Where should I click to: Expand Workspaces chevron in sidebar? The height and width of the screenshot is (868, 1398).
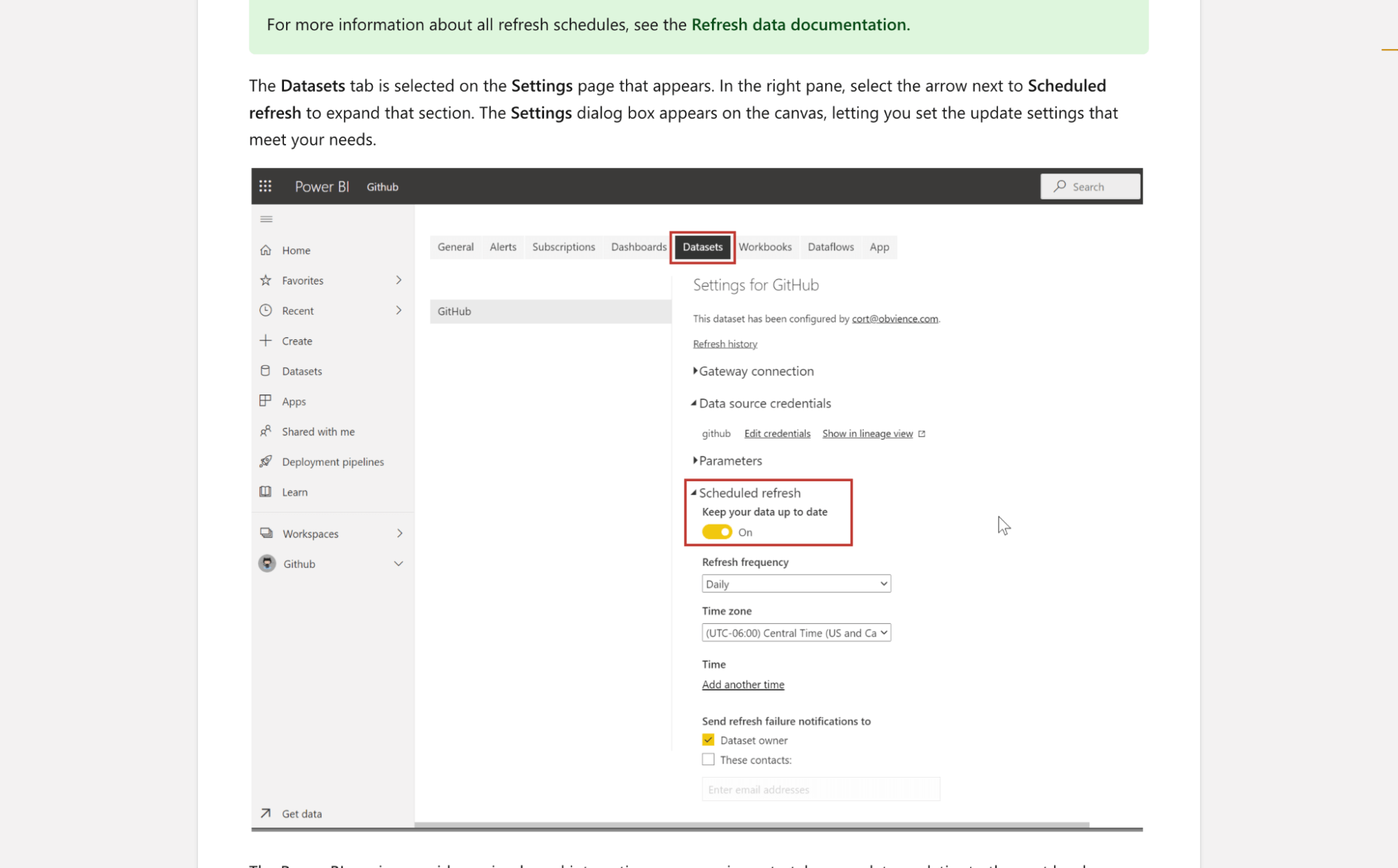tap(399, 533)
